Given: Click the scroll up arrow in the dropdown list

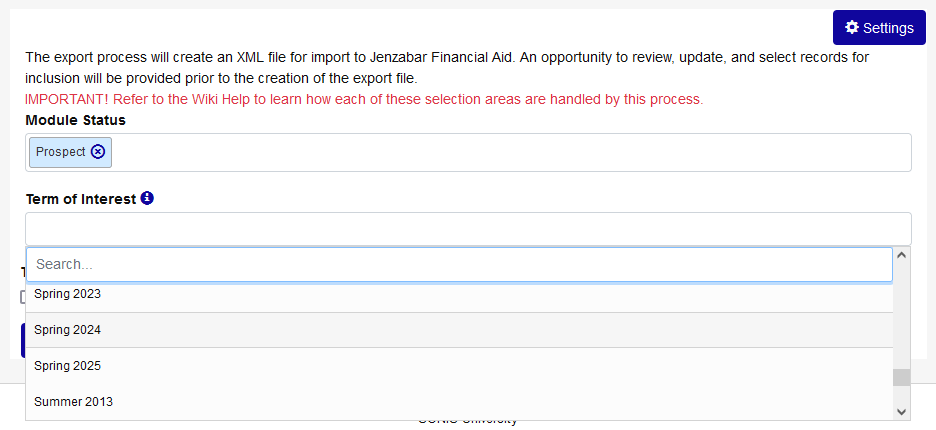Looking at the screenshot, I should [902, 255].
